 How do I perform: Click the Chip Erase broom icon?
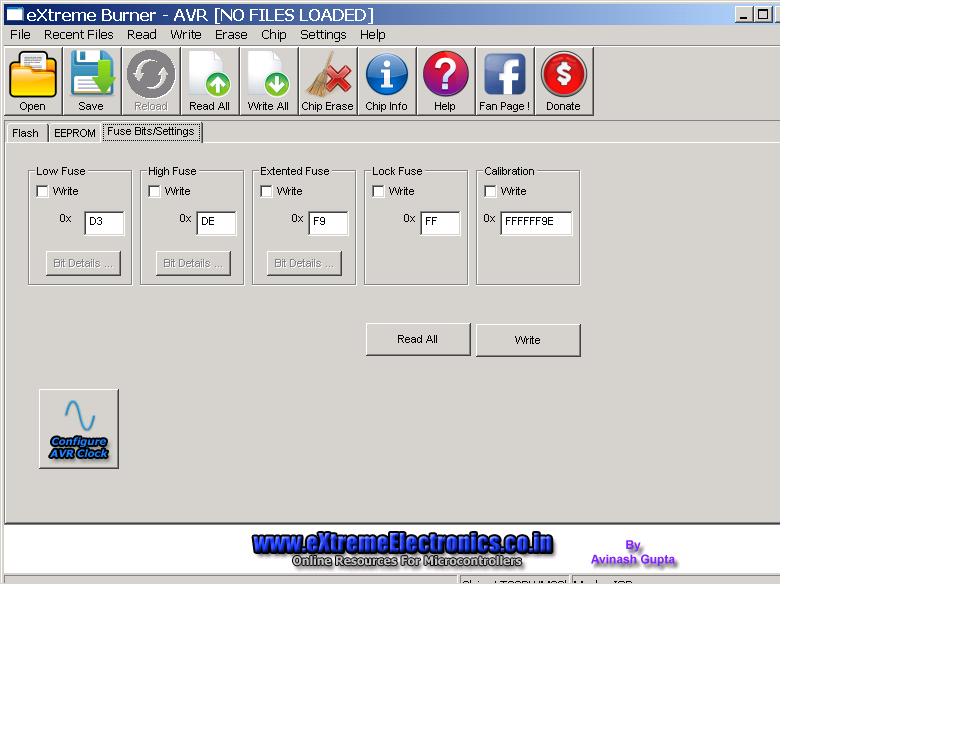tap(327, 81)
